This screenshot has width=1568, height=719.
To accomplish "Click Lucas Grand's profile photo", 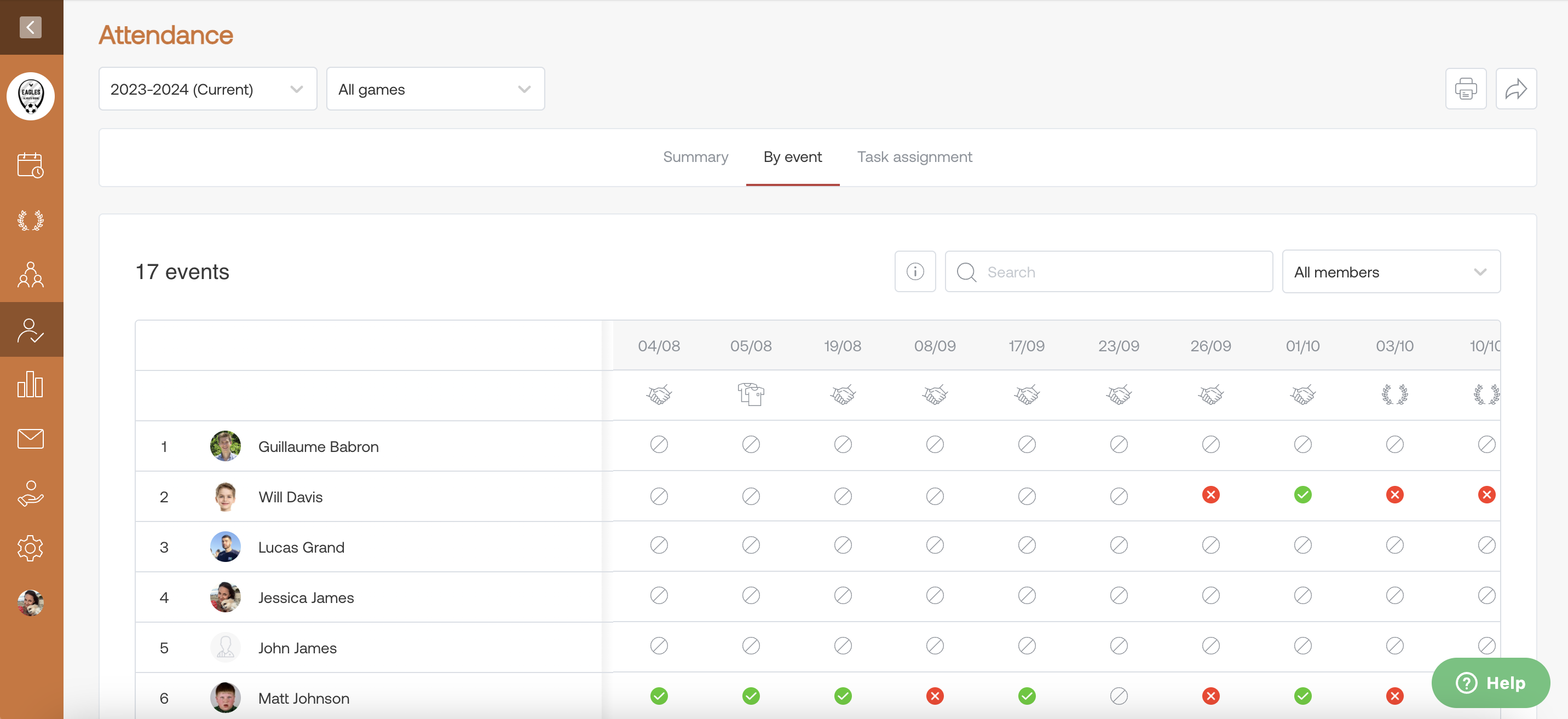I will [225, 547].
